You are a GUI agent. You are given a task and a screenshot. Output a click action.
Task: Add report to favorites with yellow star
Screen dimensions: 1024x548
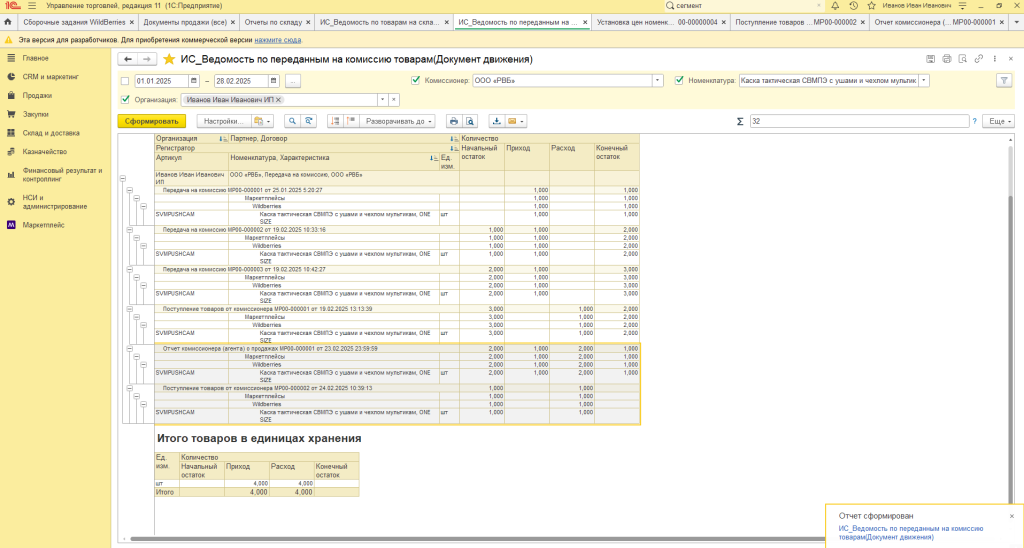click(x=169, y=59)
